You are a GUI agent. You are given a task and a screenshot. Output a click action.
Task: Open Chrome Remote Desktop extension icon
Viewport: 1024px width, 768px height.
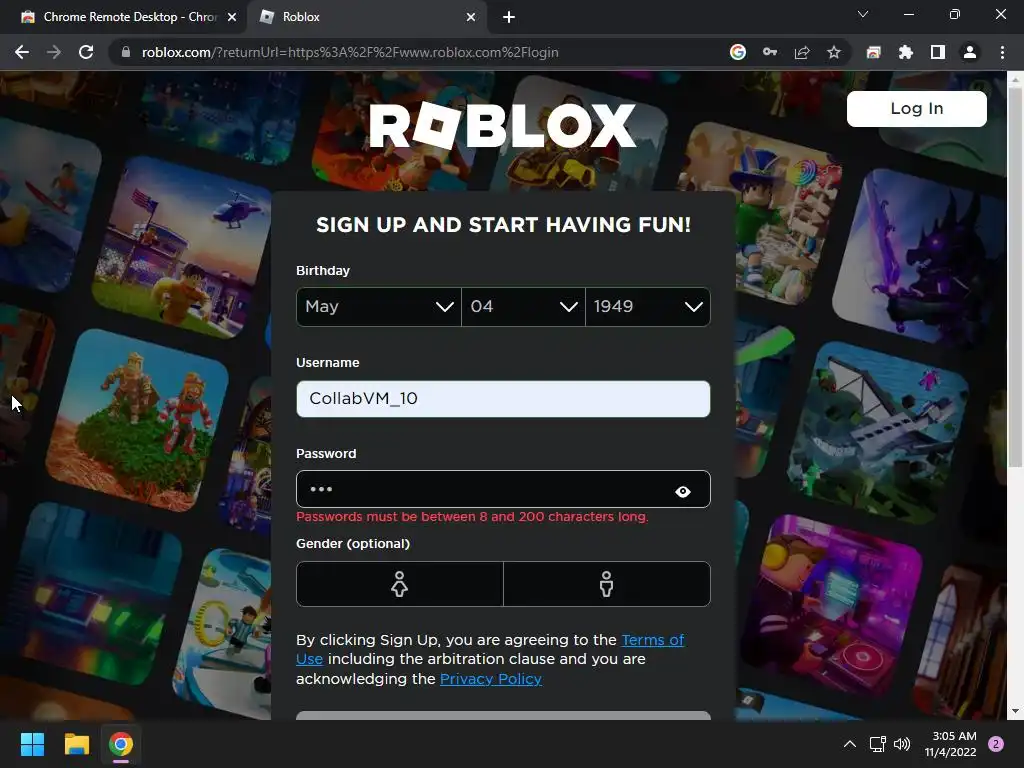click(x=873, y=52)
